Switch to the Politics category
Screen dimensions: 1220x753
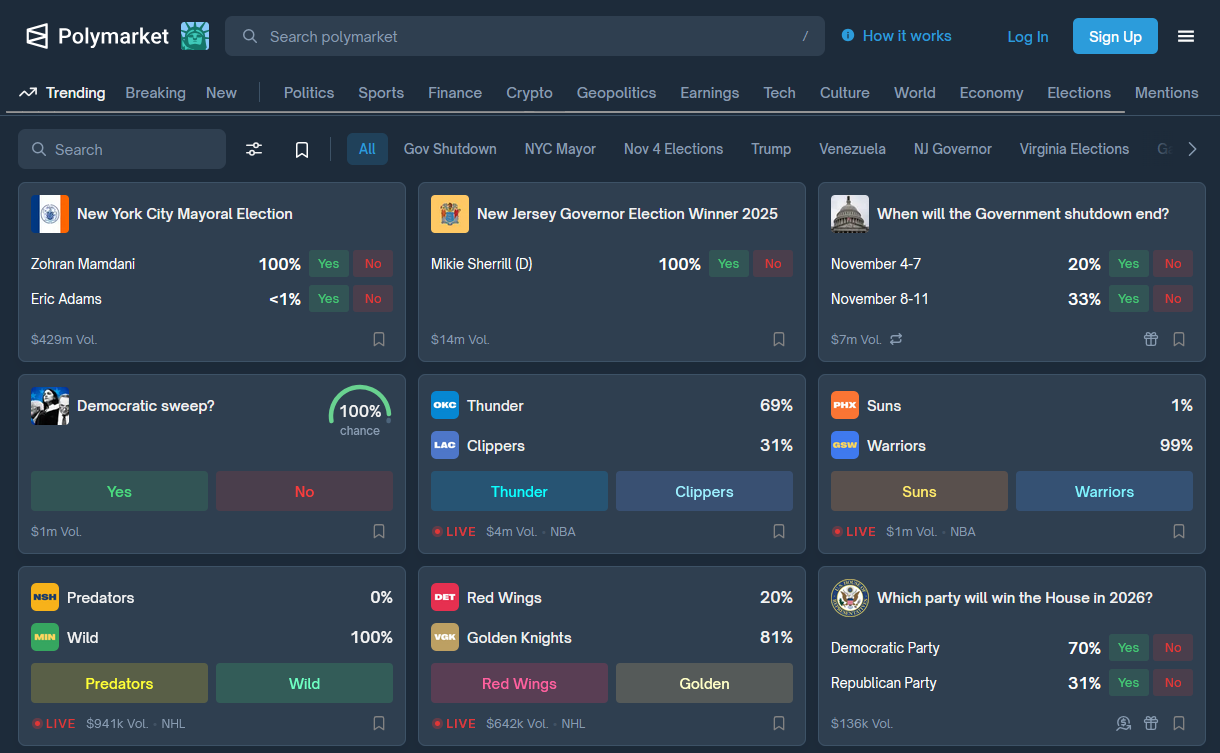(309, 93)
